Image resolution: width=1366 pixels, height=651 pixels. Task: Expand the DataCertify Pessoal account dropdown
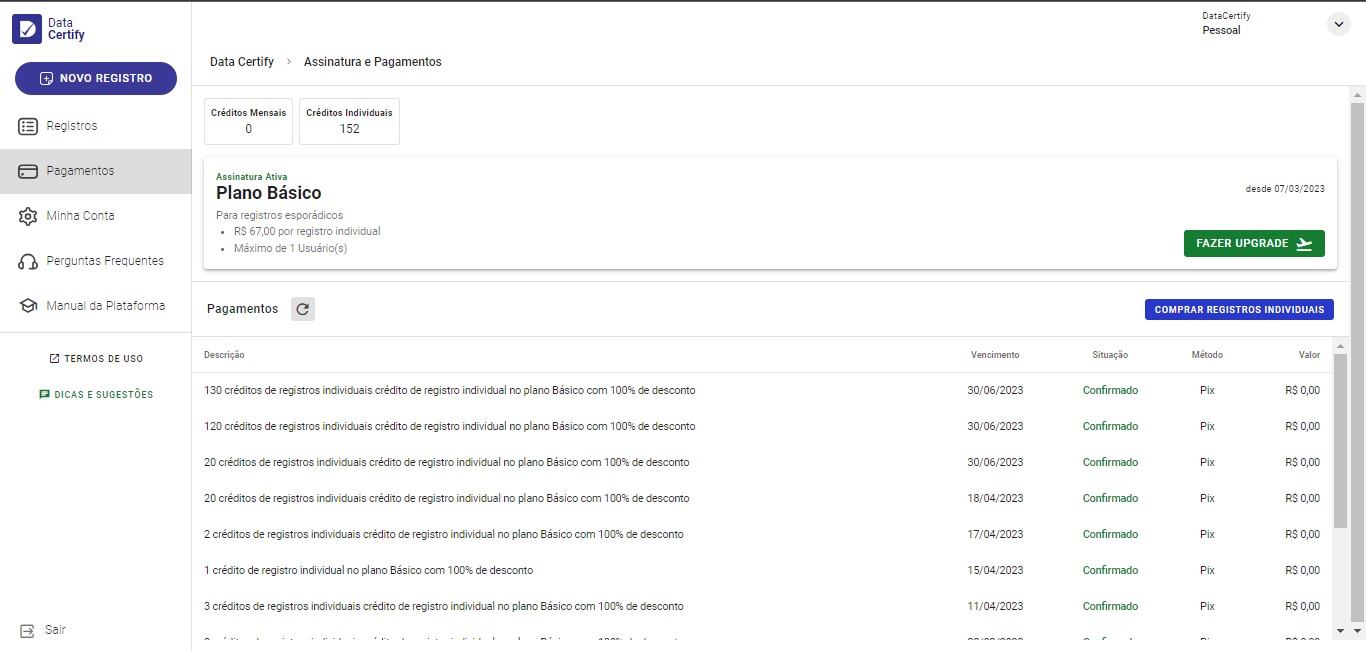[x=1338, y=24]
